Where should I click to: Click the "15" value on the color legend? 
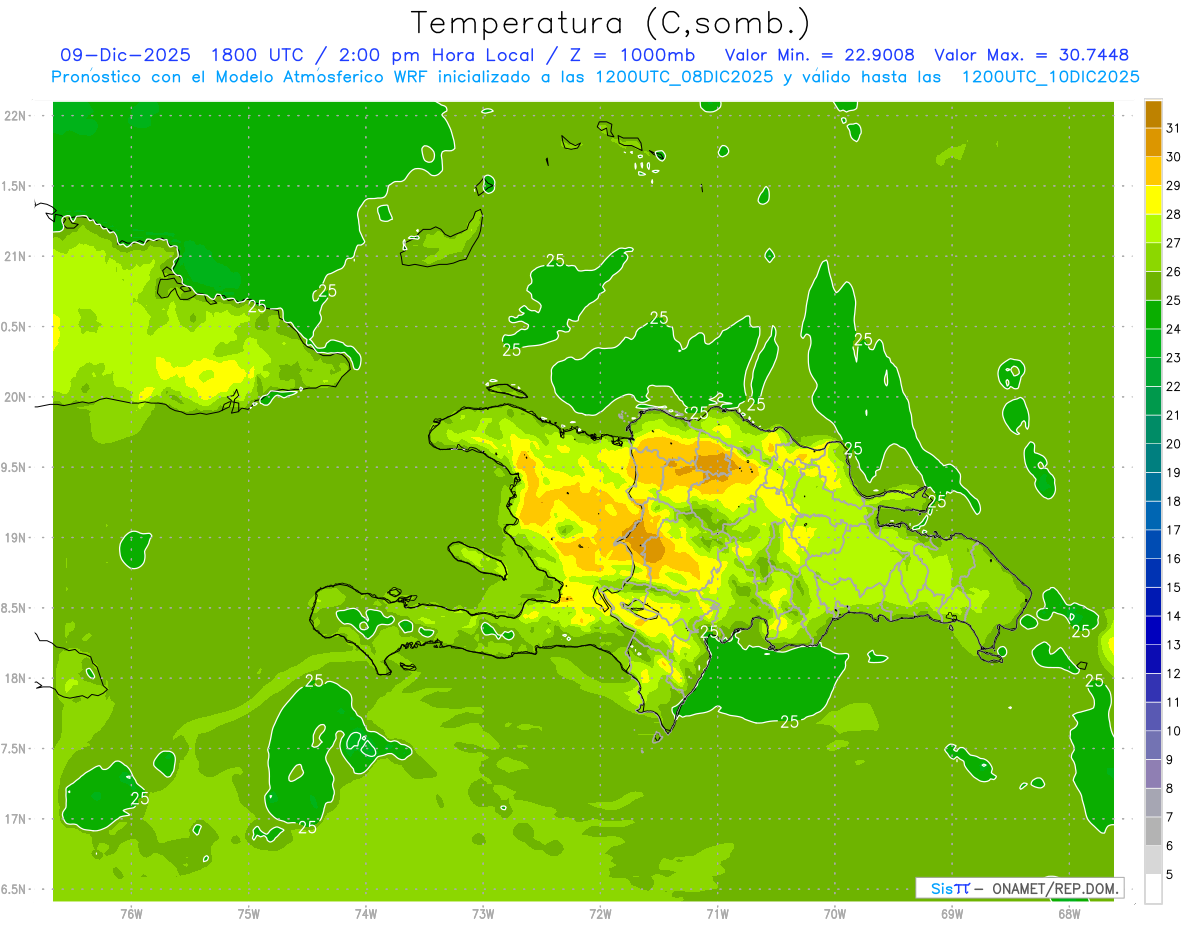tap(1174, 587)
